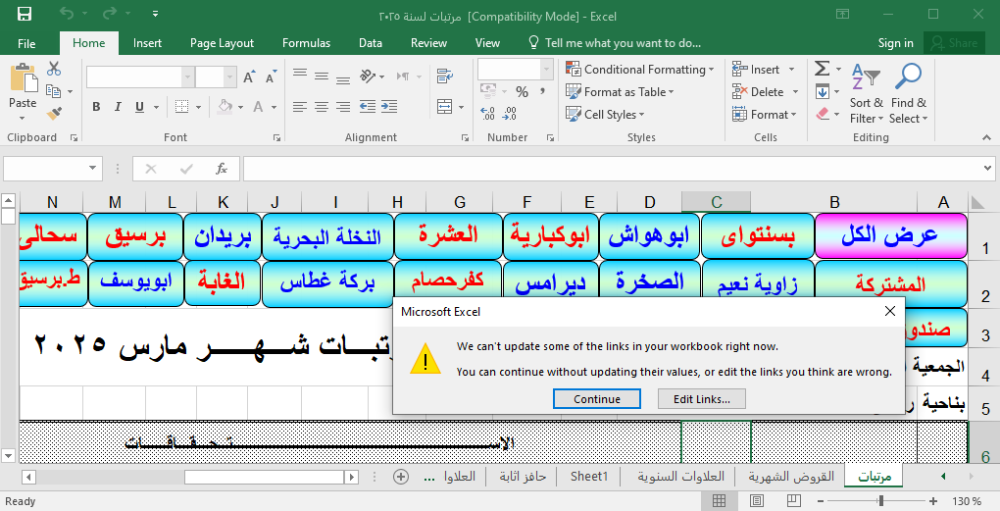This screenshot has height=511, width=1000.
Task: Switch to the Review tab
Action: click(x=429, y=43)
